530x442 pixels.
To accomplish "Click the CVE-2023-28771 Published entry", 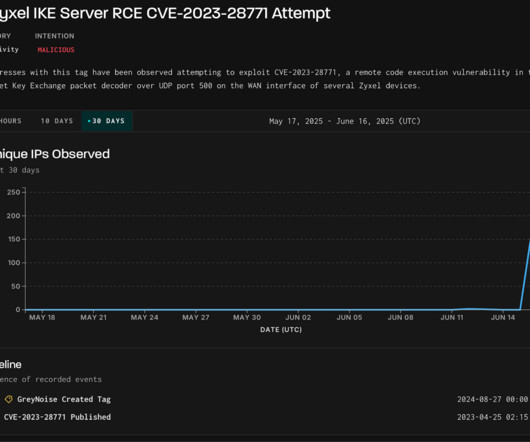I will click(57, 417).
